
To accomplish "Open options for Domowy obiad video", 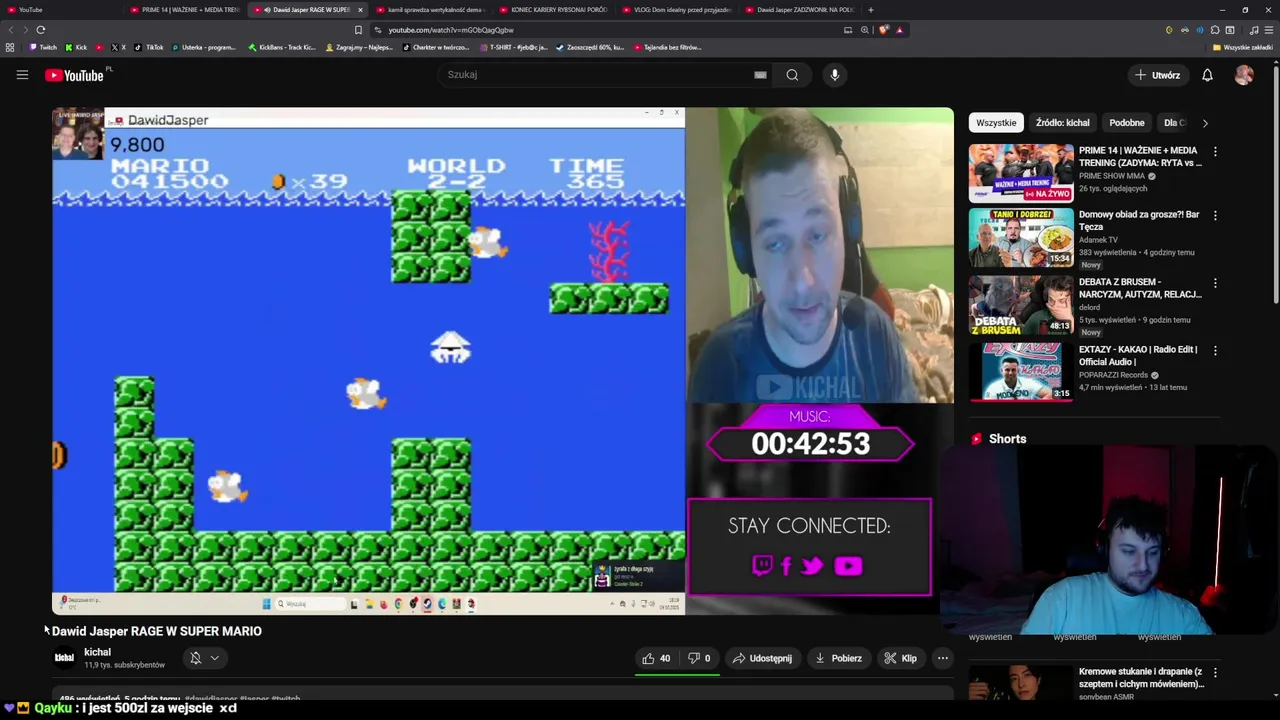I will 1215,216.
